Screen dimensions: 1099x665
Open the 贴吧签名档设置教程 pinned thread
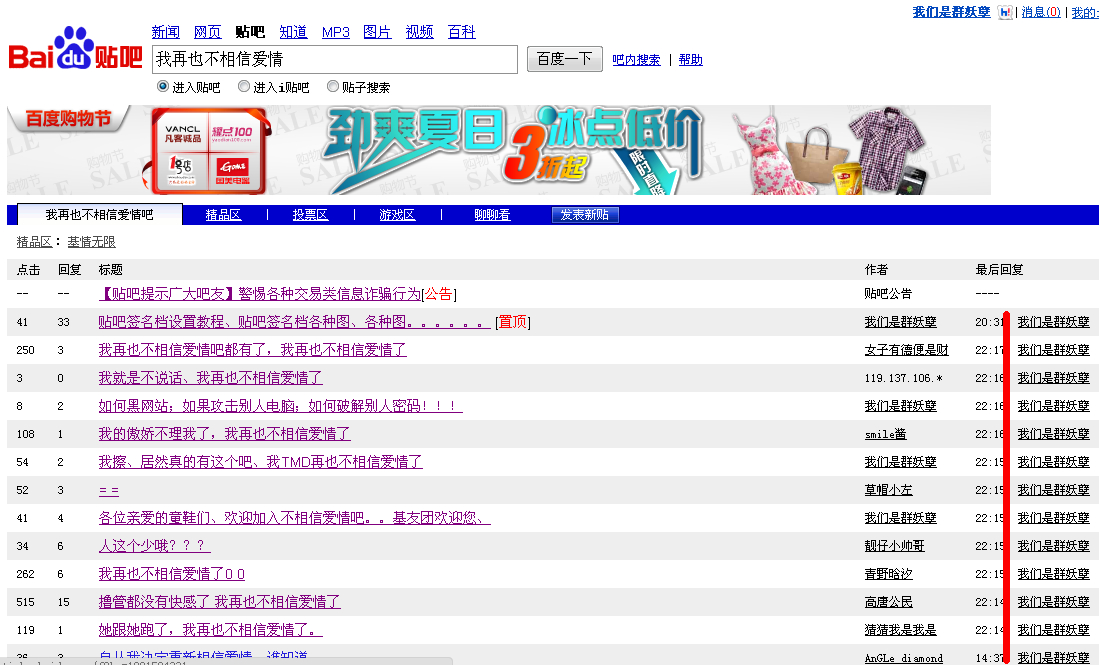[x=294, y=322]
